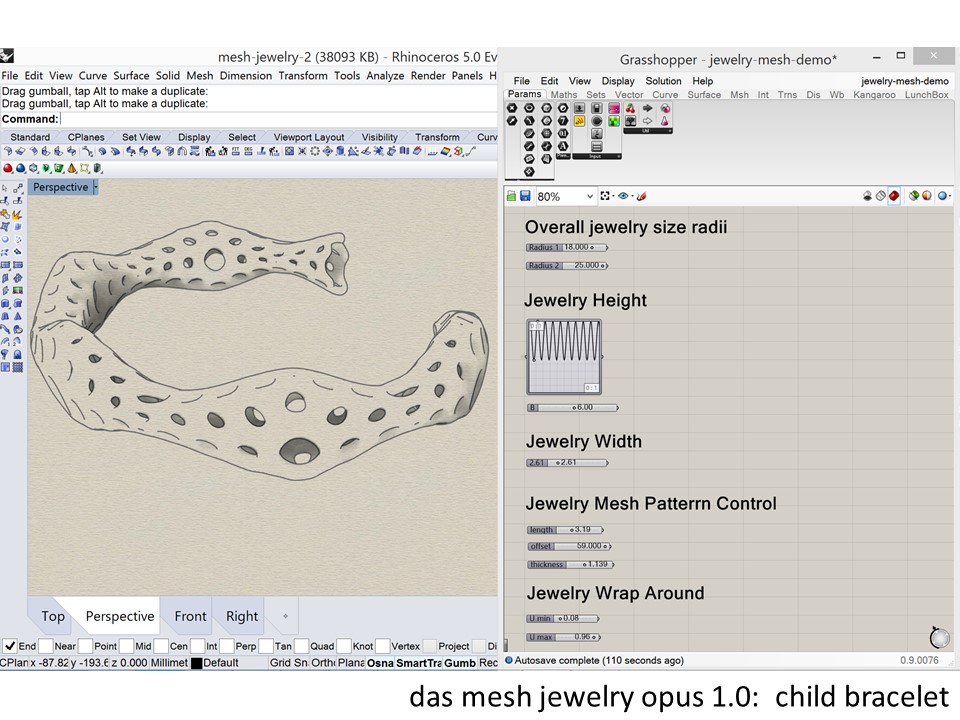Screen dimensions: 960x720
Task: Open the 80% zoom level dropdown
Action: pos(590,197)
